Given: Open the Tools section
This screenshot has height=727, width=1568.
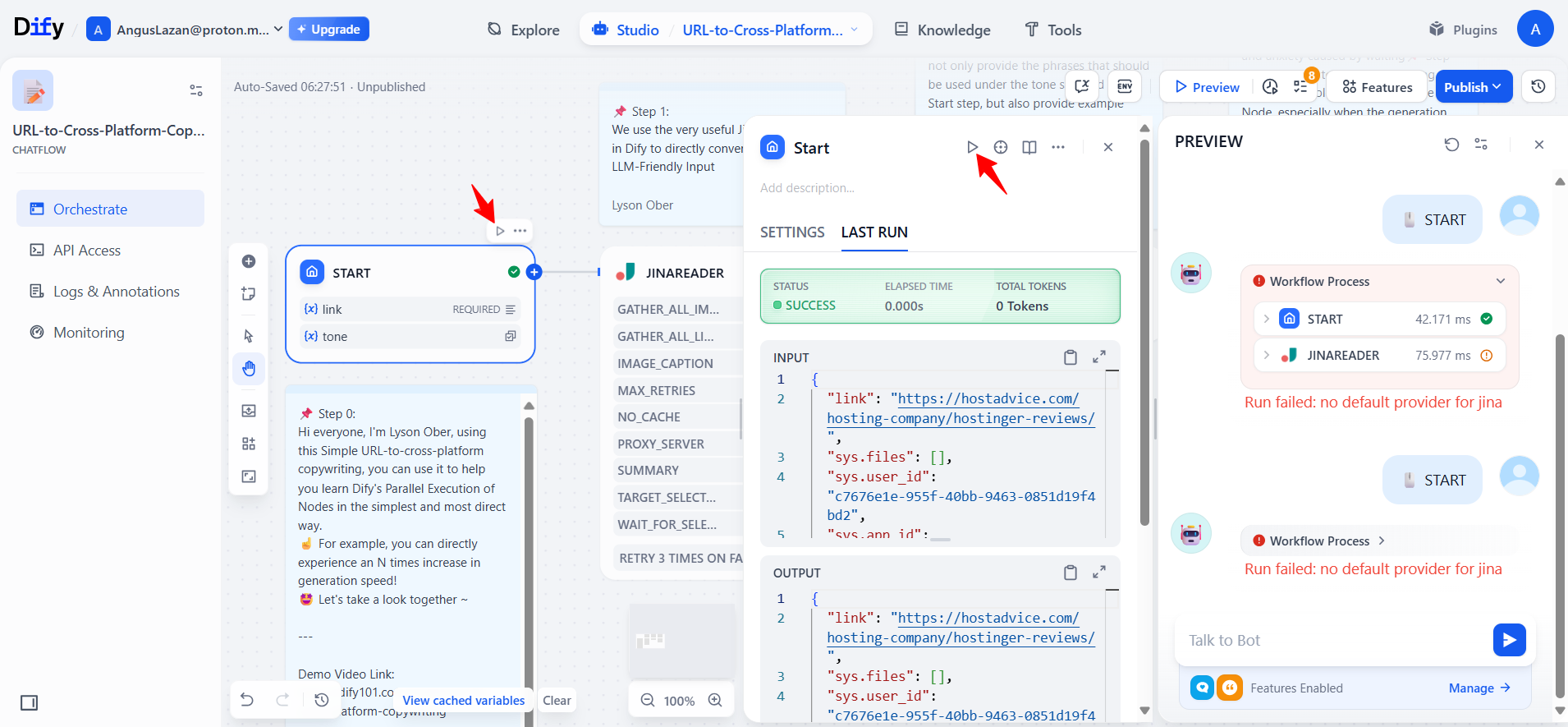Looking at the screenshot, I should click(x=1052, y=30).
